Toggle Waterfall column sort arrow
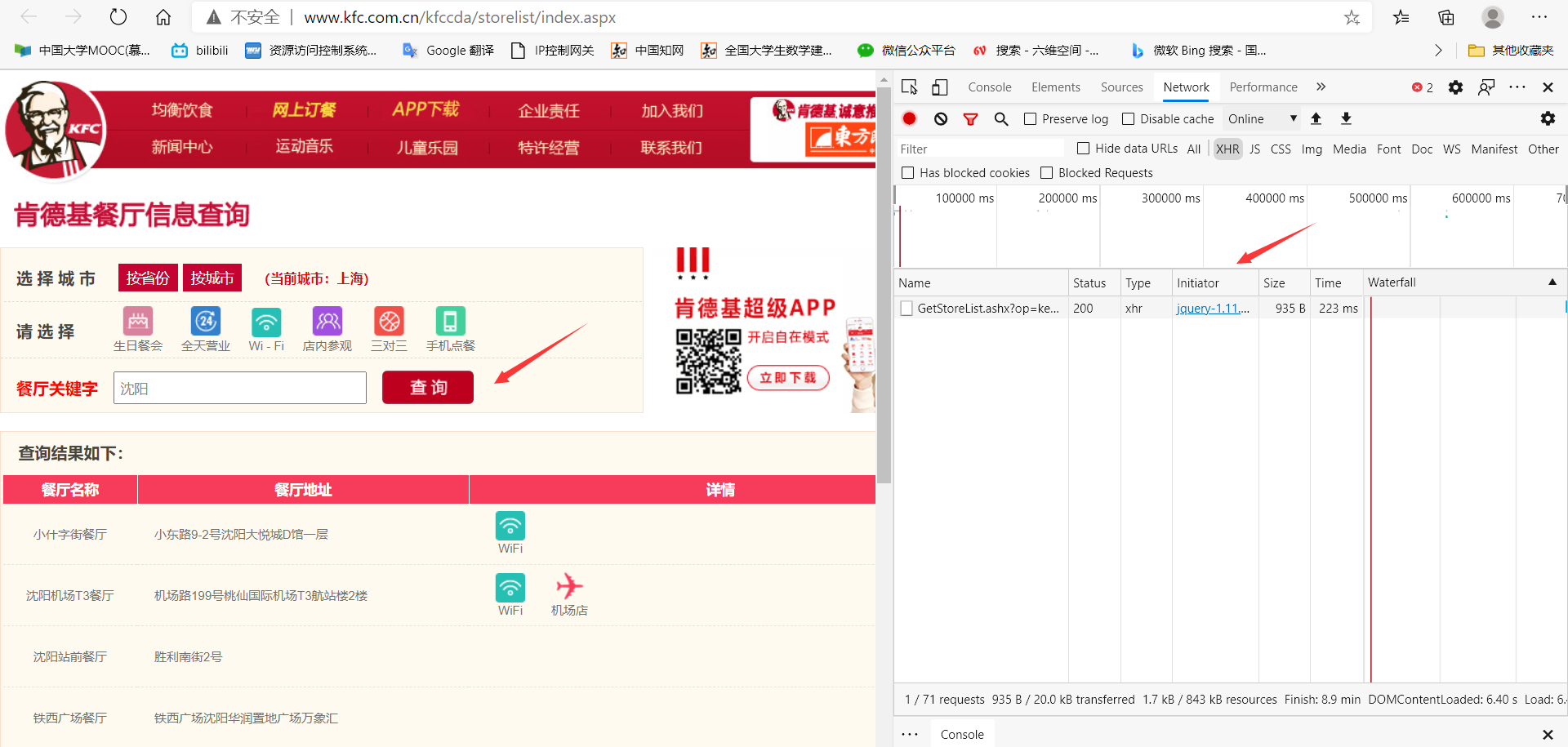The width and height of the screenshot is (1568, 747). click(1552, 282)
